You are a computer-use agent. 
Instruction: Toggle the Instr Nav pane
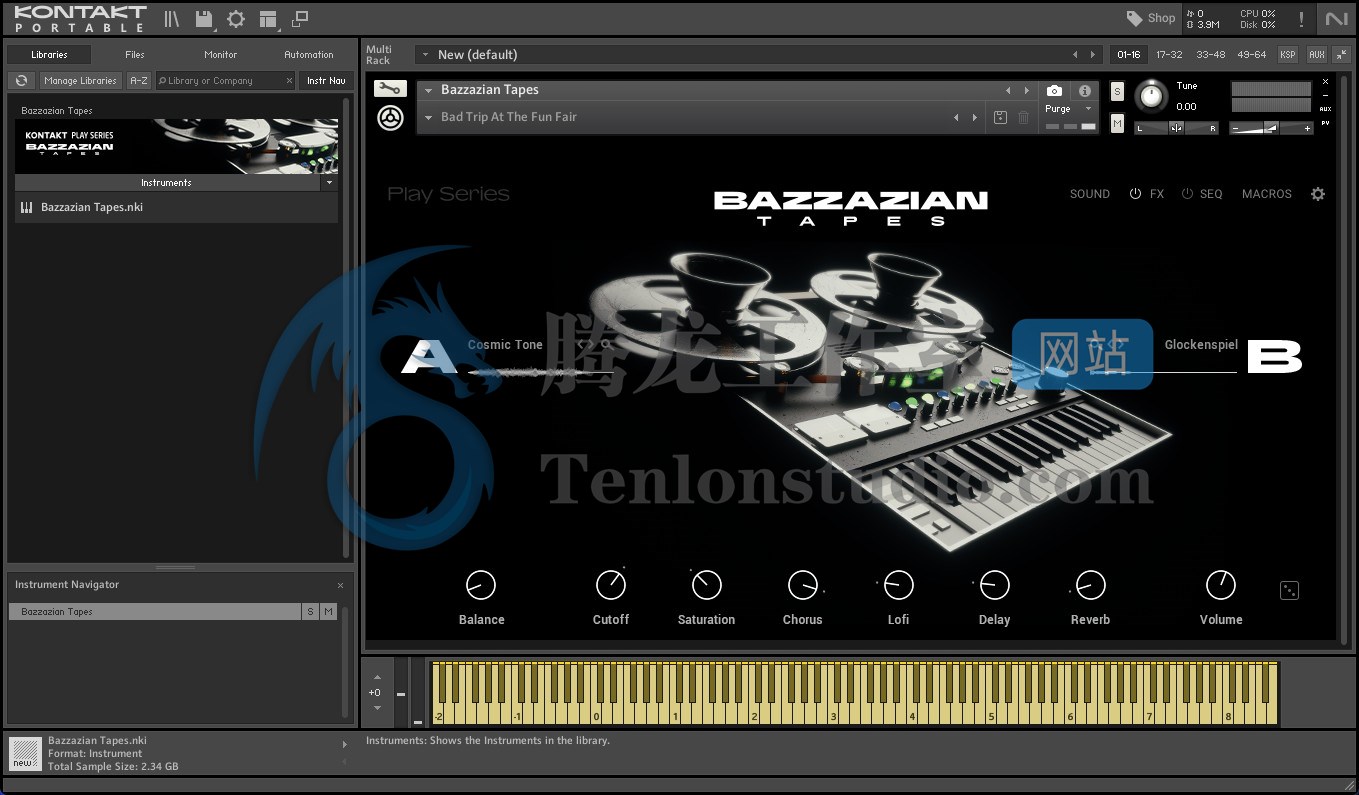[326, 80]
